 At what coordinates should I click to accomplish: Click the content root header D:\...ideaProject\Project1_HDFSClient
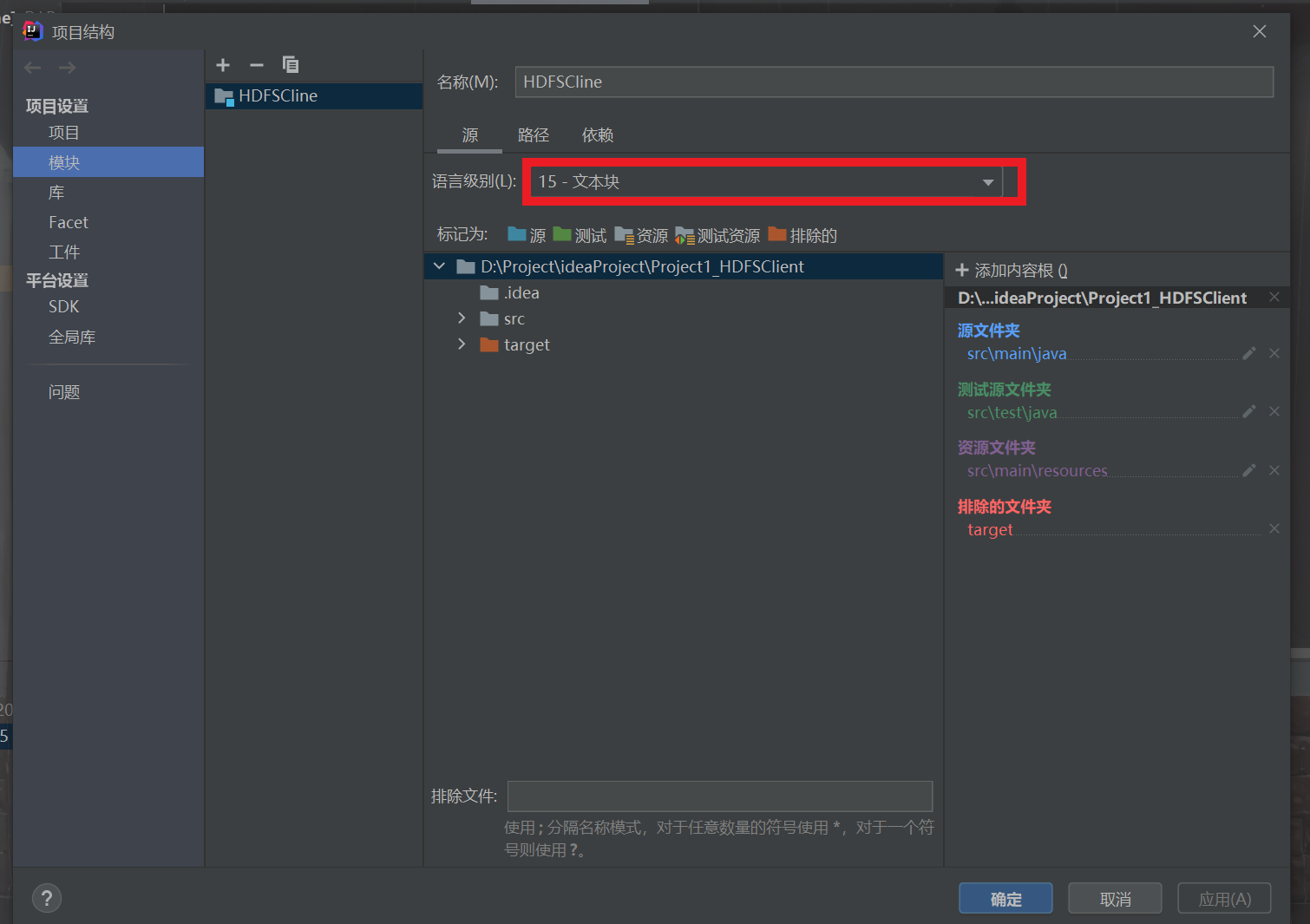1102,298
